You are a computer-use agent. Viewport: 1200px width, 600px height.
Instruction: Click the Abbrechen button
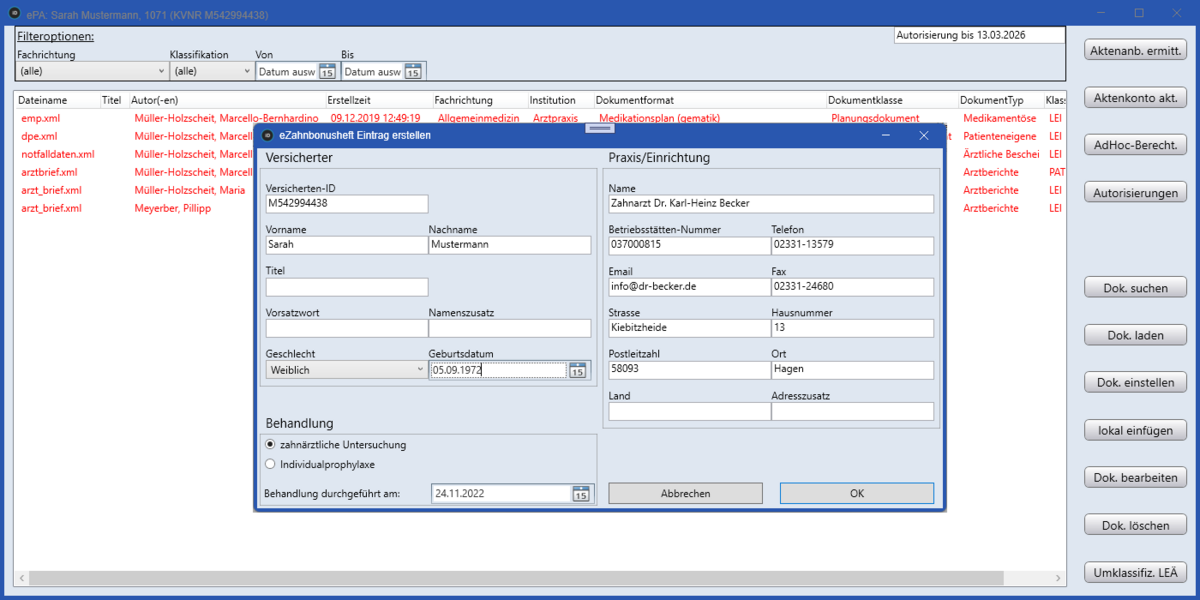(686, 493)
